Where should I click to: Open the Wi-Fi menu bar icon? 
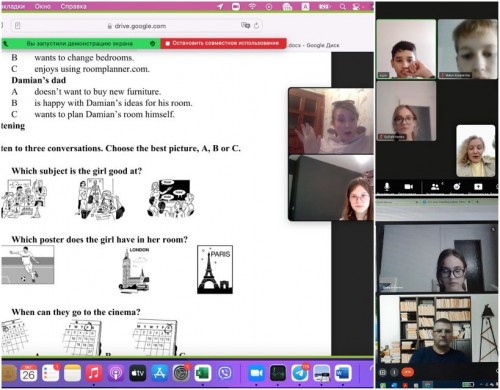click(252, 6)
